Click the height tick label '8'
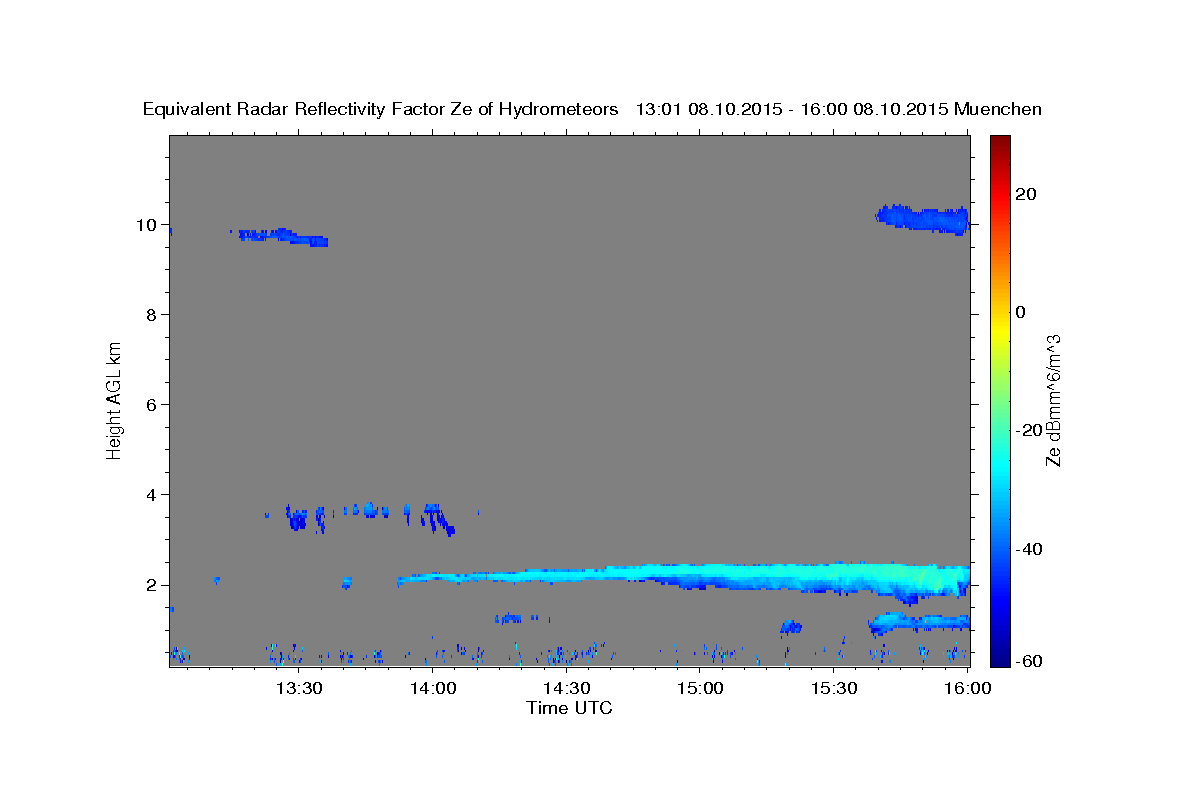The height and width of the screenshot is (800, 1200). 150,314
